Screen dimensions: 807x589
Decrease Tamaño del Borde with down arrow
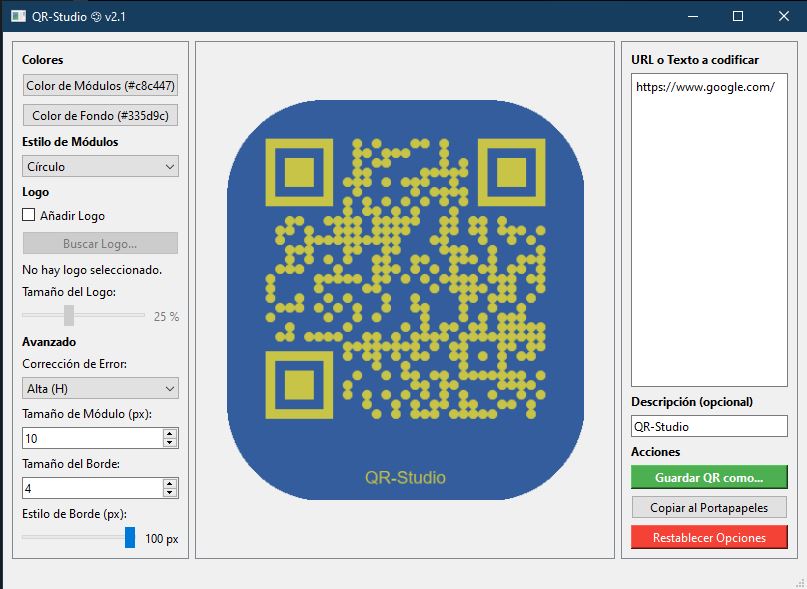coord(170,493)
